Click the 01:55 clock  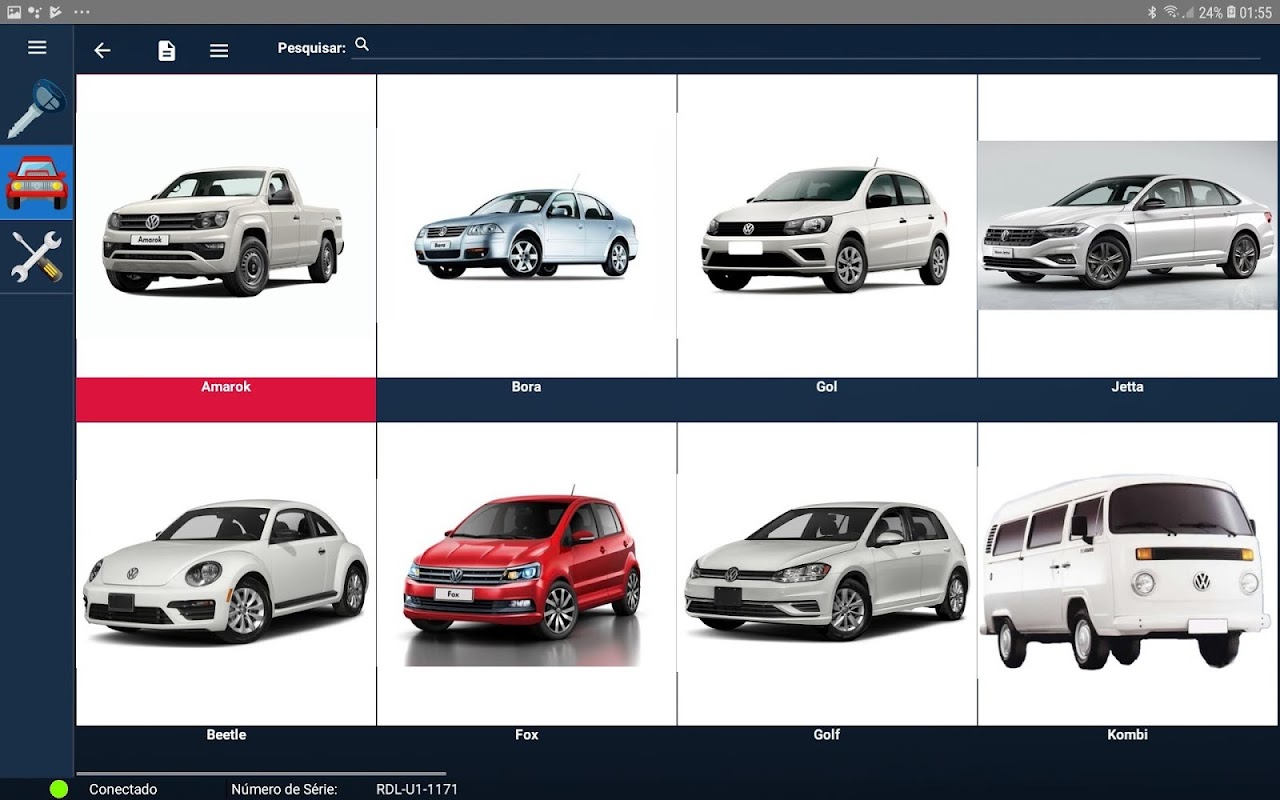(1256, 12)
